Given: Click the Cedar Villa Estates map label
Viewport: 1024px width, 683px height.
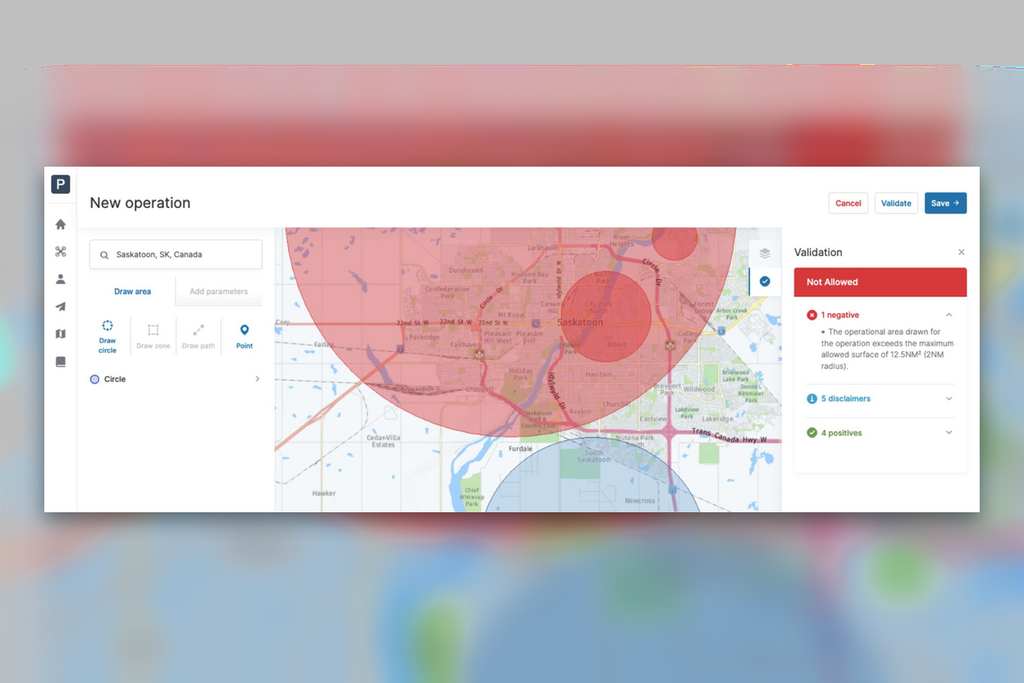Looking at the screenshot, I should click(x=383, y=441).
